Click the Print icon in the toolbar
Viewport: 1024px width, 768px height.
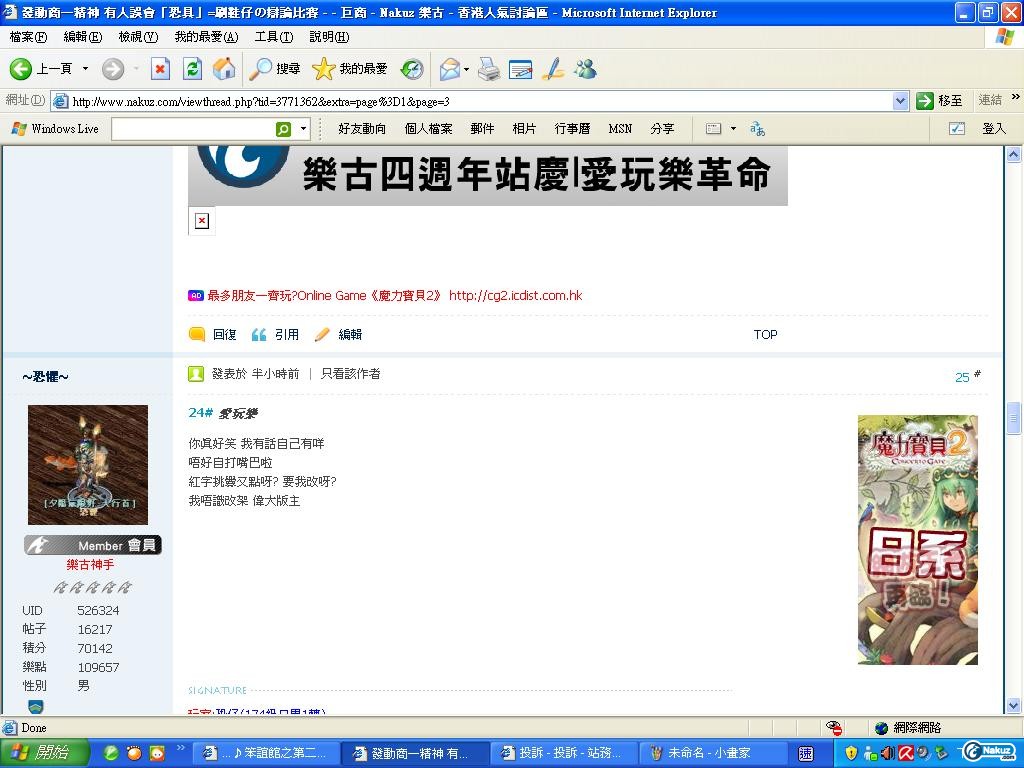coord(488,69)
